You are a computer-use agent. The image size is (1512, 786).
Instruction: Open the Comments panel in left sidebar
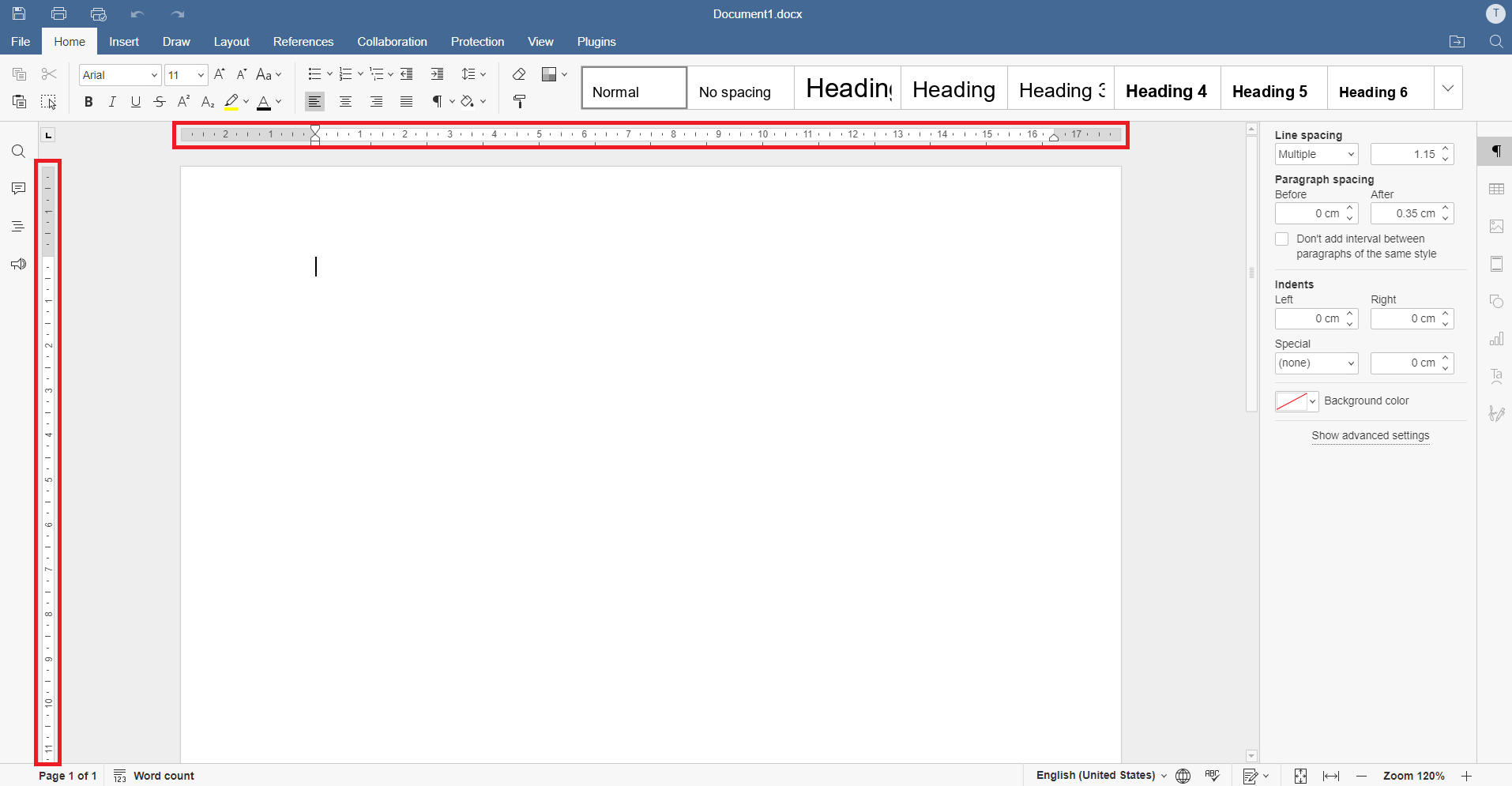pyautogui.click(x=17, y=188)
